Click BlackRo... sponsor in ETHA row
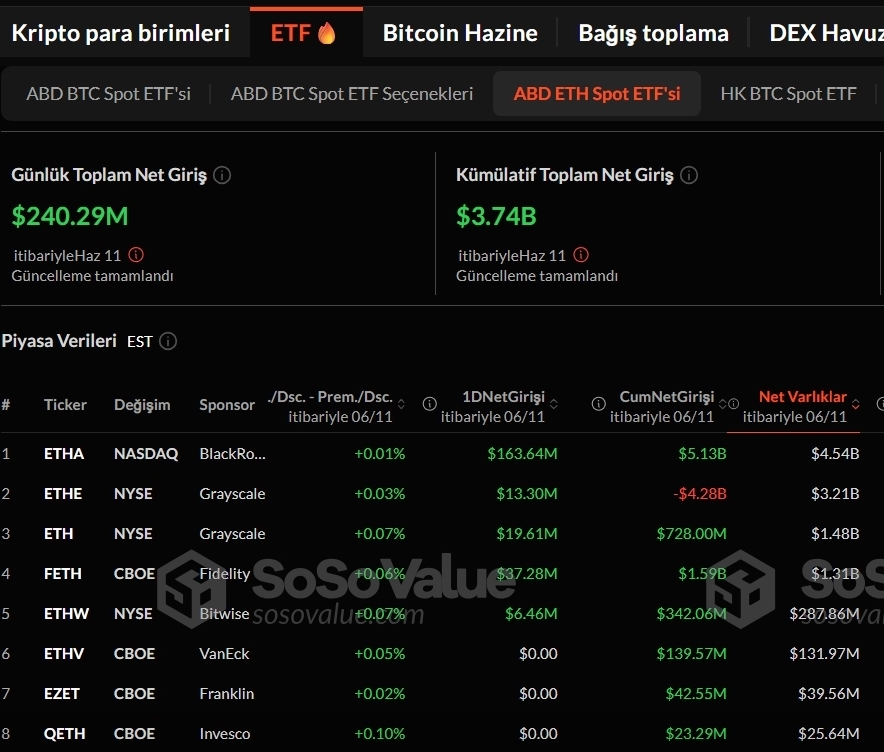Screen dimensions: 884x752 pos(232,454)
